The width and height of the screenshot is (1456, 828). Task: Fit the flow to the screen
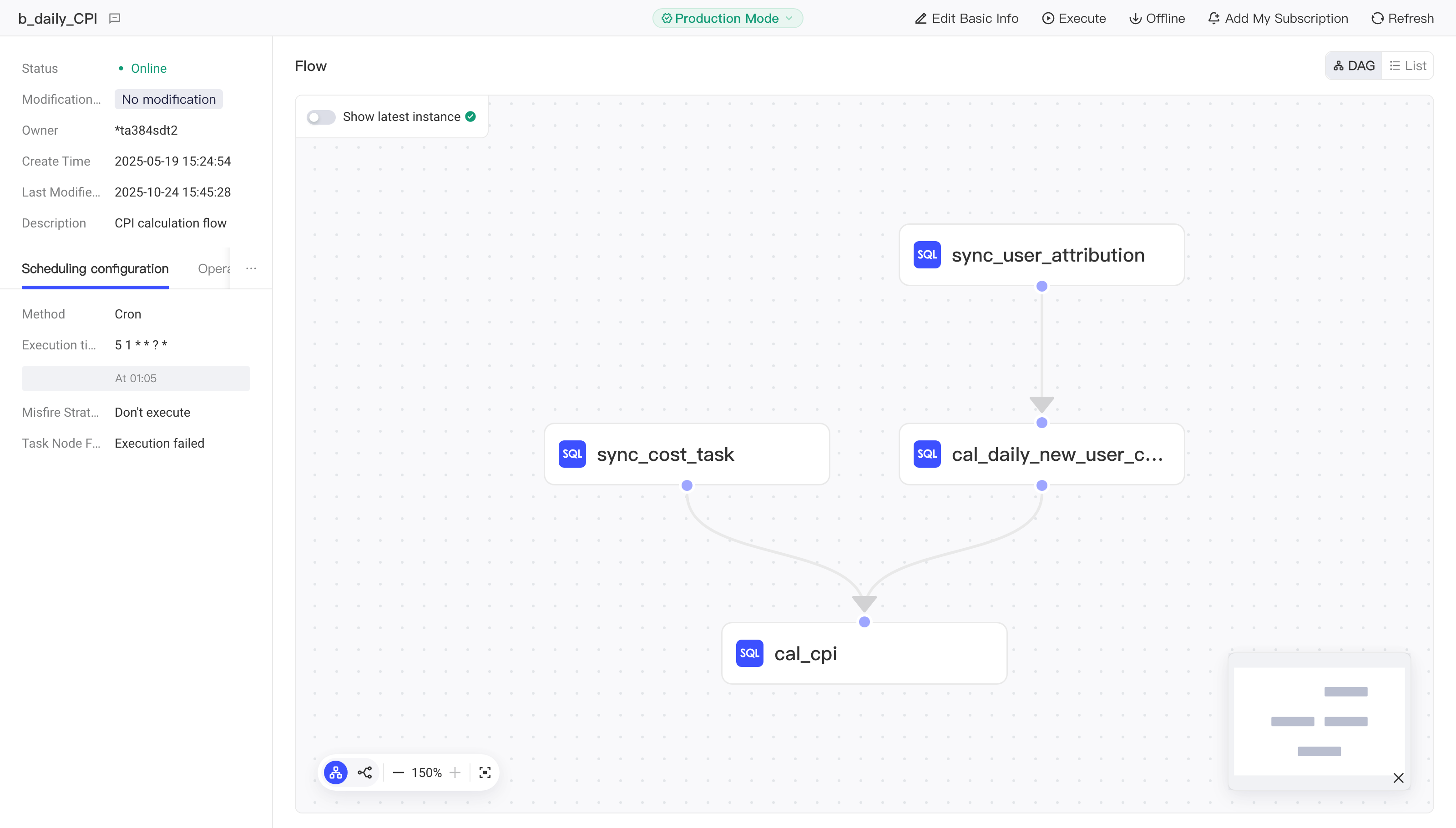coord(485,772)
